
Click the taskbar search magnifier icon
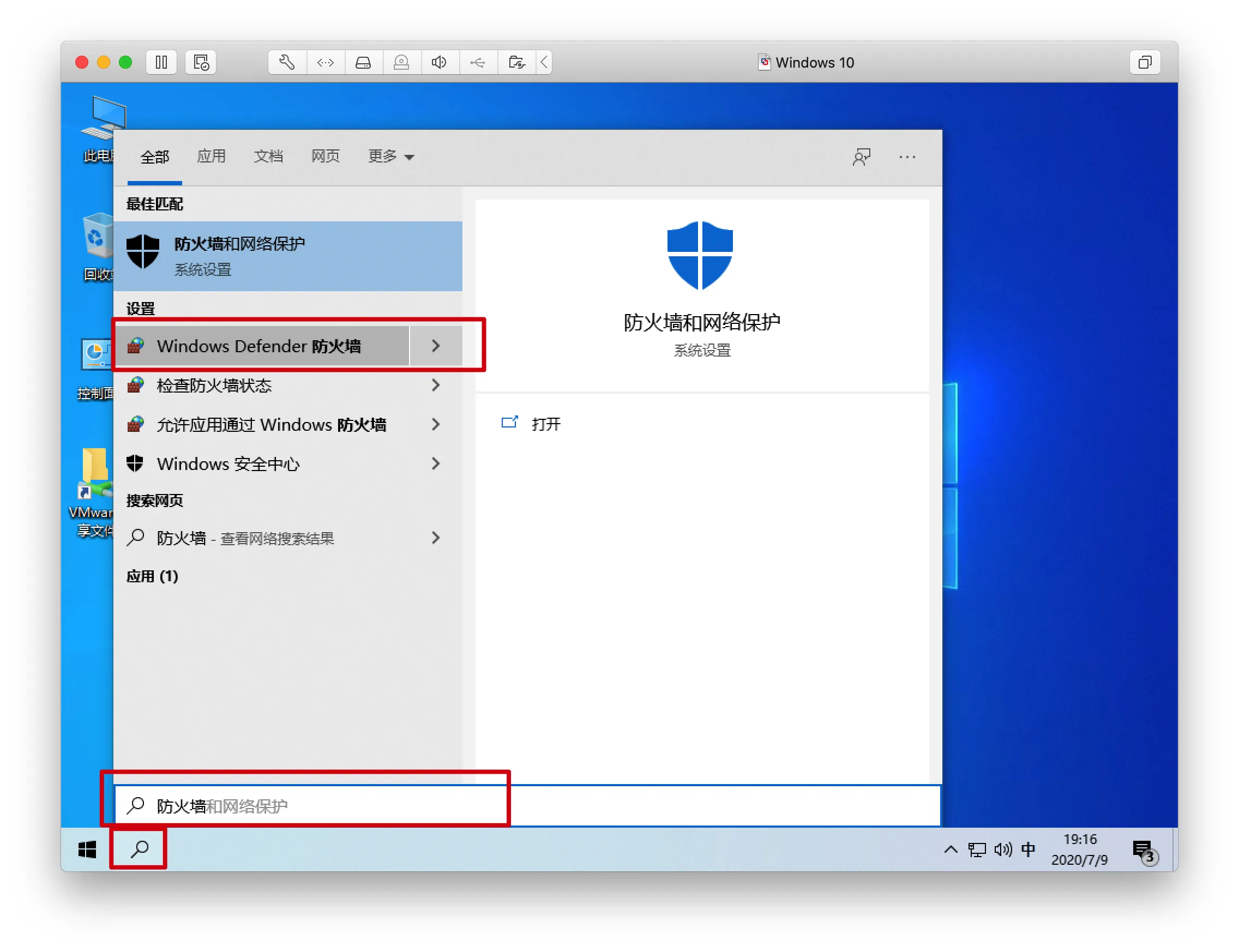click(x=139, y=849)
